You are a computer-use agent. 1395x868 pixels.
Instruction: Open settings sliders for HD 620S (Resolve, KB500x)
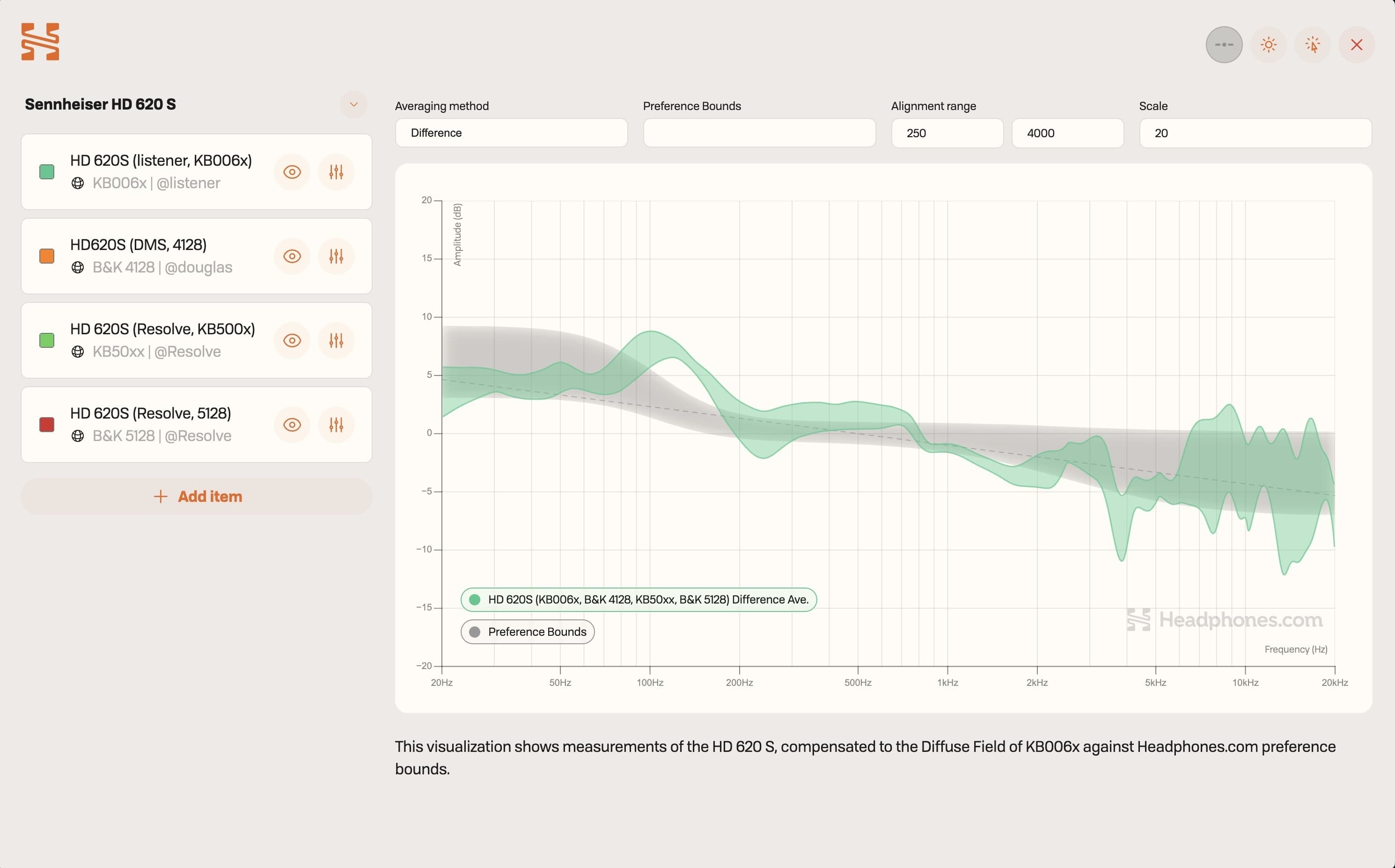click(x=336, y=340)
